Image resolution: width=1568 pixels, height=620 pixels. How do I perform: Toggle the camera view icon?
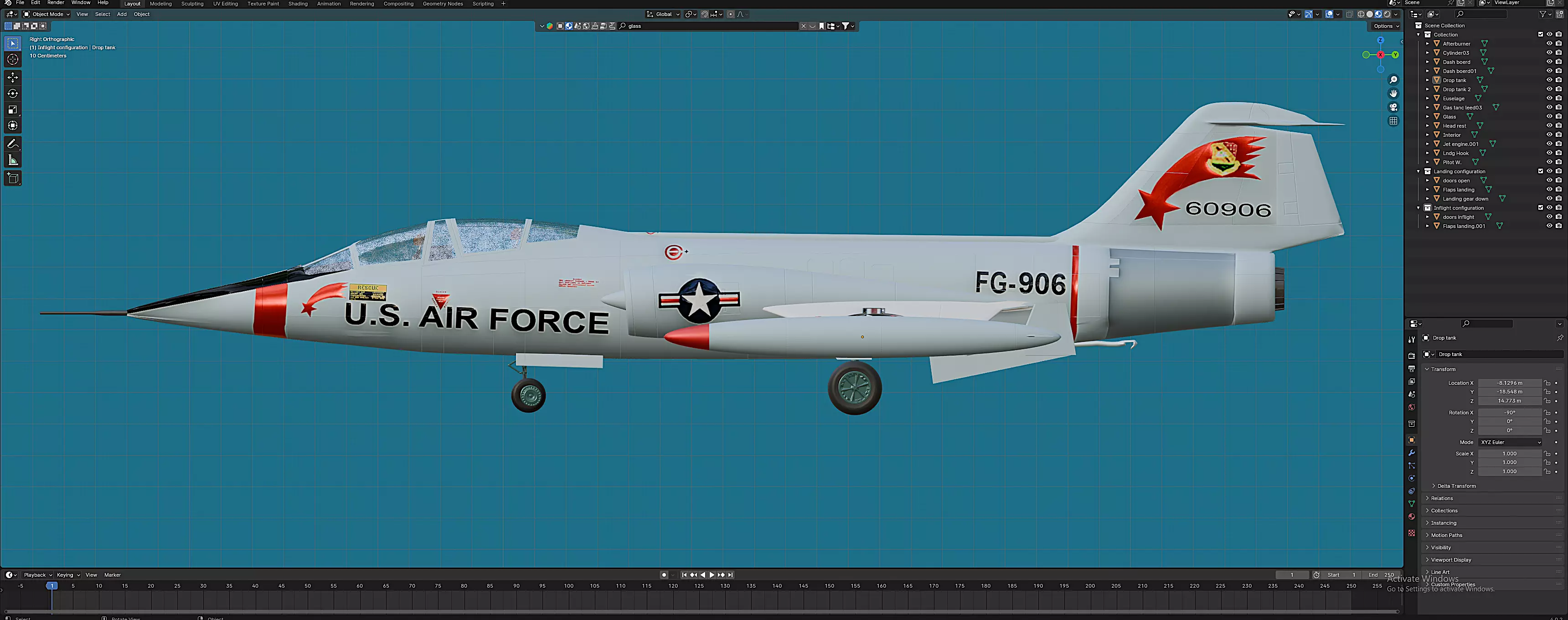[x=1393, y=107]
